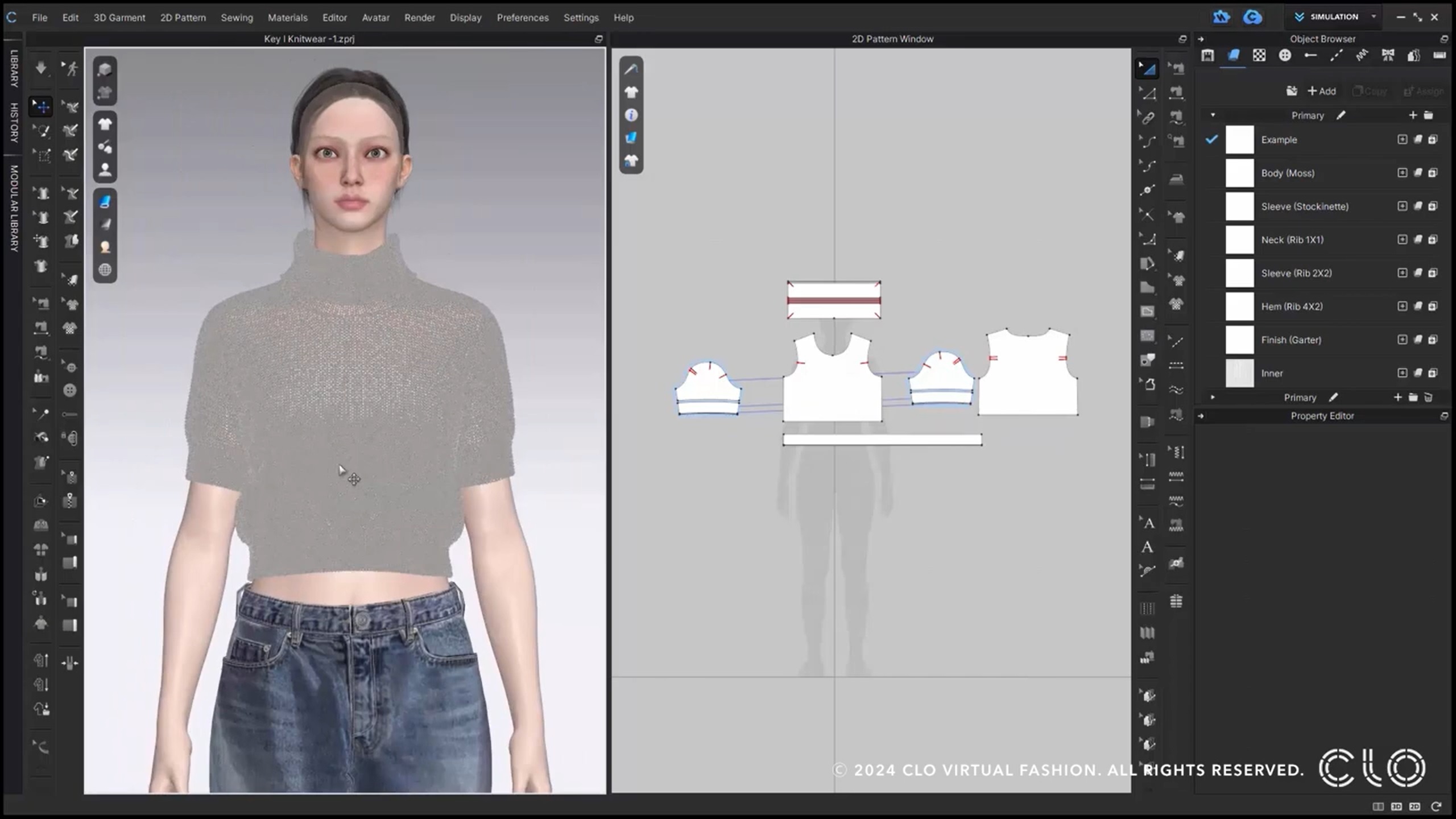The height and width of the screenshot is (819, 1456).
Task: Click the Neck (Rib 1X1) layer thumbnail
Action: click(1239, 239)
